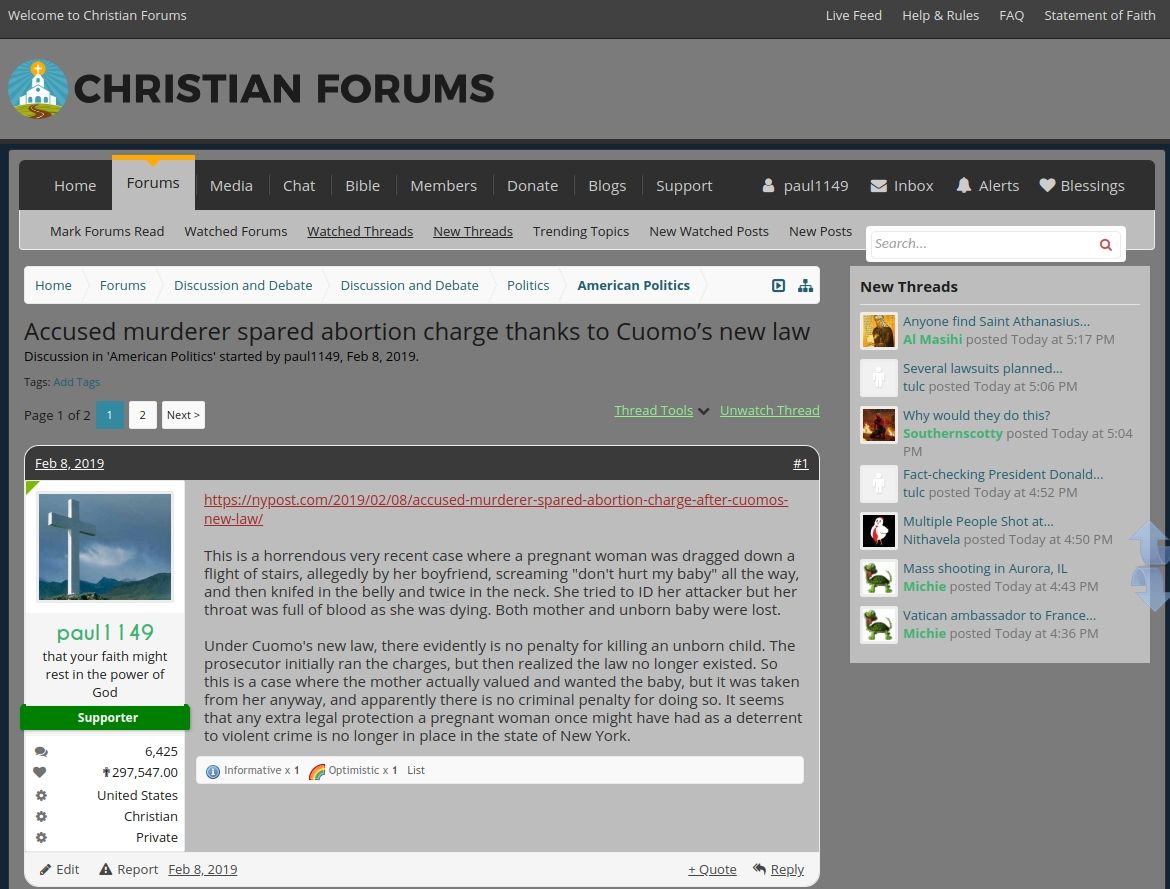
Task: Click the search magnifier icon
Action: coord(1105,243)
